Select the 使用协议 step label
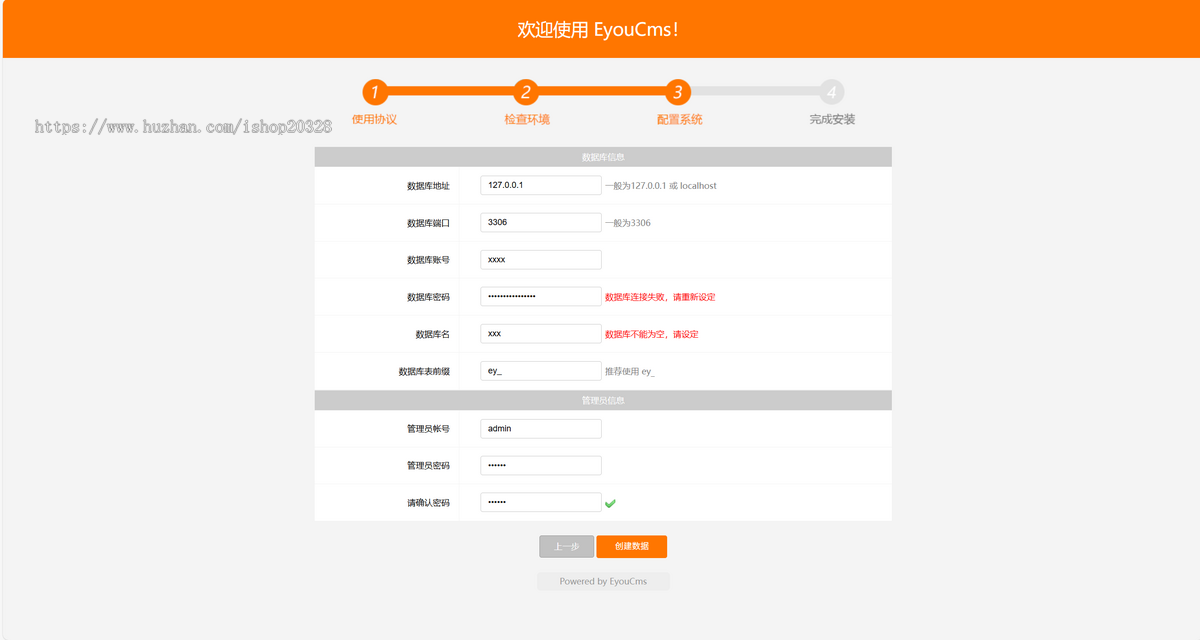The width and height of the screenshot is (1200, 640). coord(375,119)
